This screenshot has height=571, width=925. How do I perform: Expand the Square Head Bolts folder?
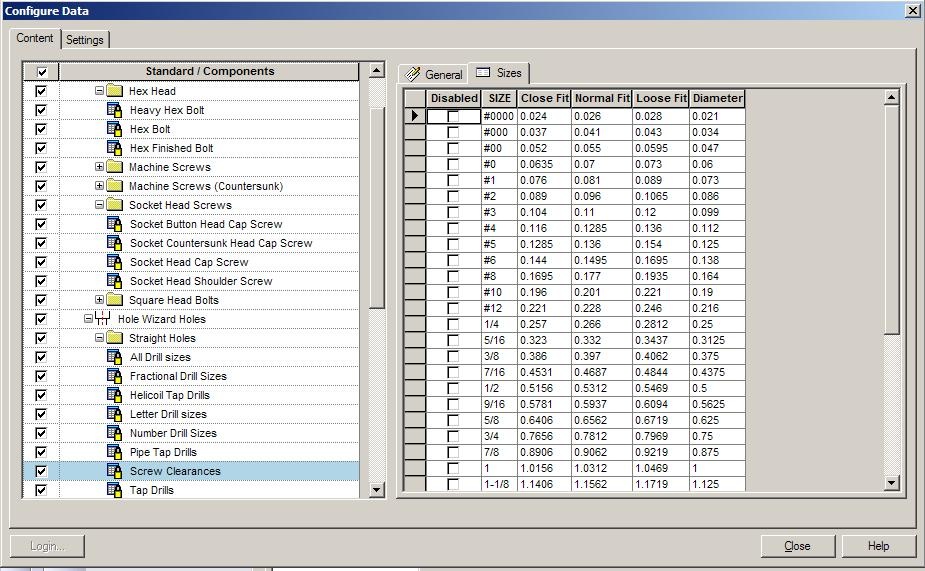click(x=99, y=300)
